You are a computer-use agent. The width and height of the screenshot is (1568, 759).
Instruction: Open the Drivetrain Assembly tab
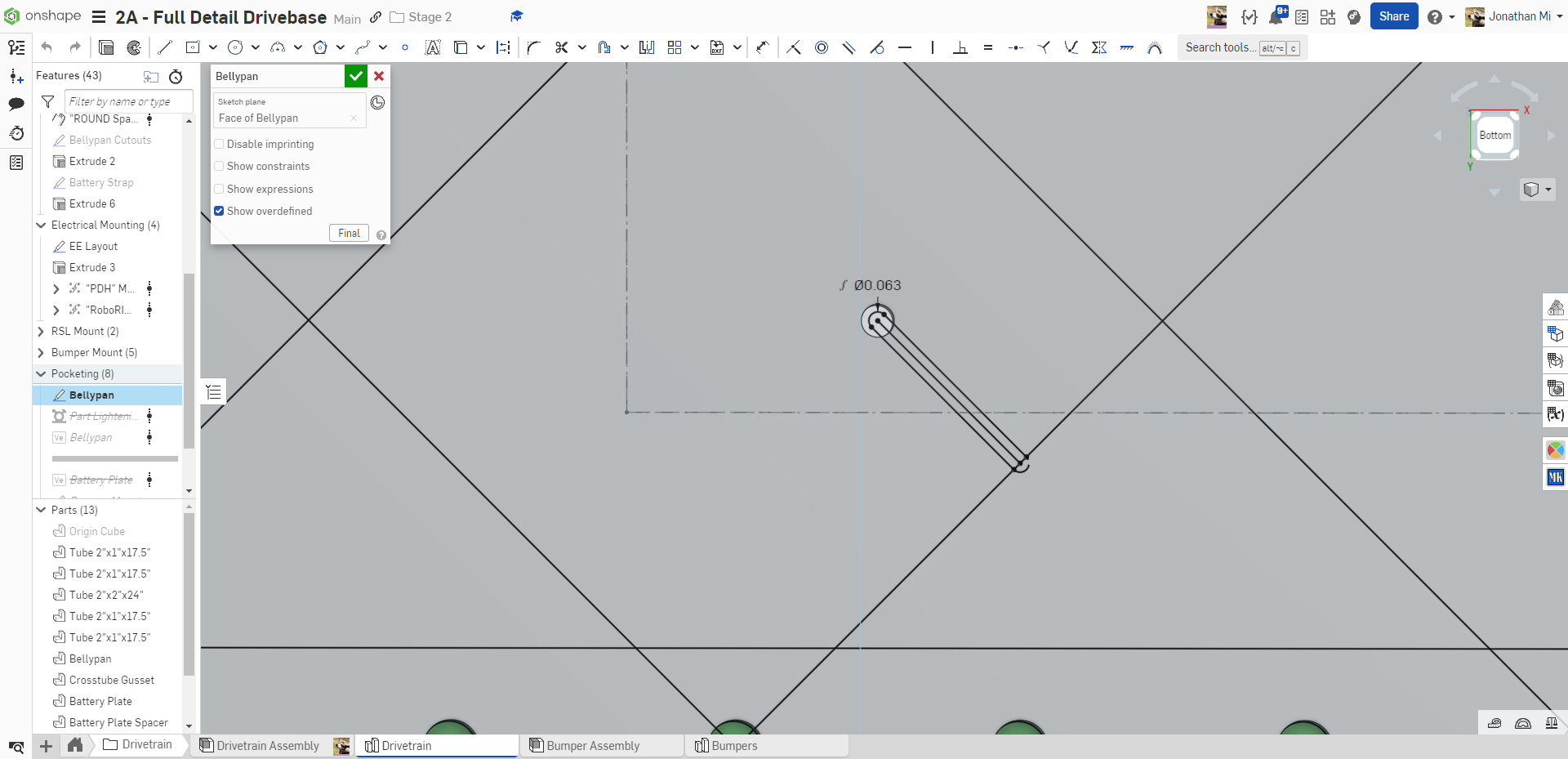(x=267, y=745)
